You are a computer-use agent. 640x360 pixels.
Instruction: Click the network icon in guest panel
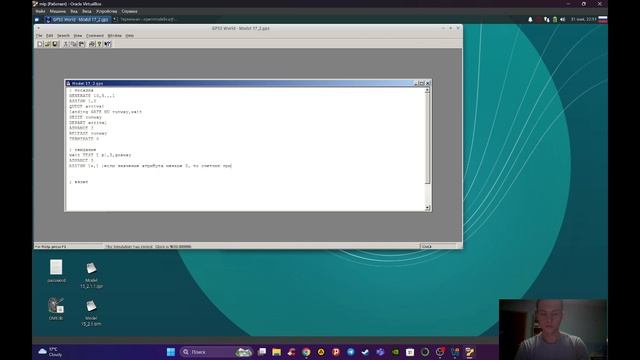[x=547, y=19]
